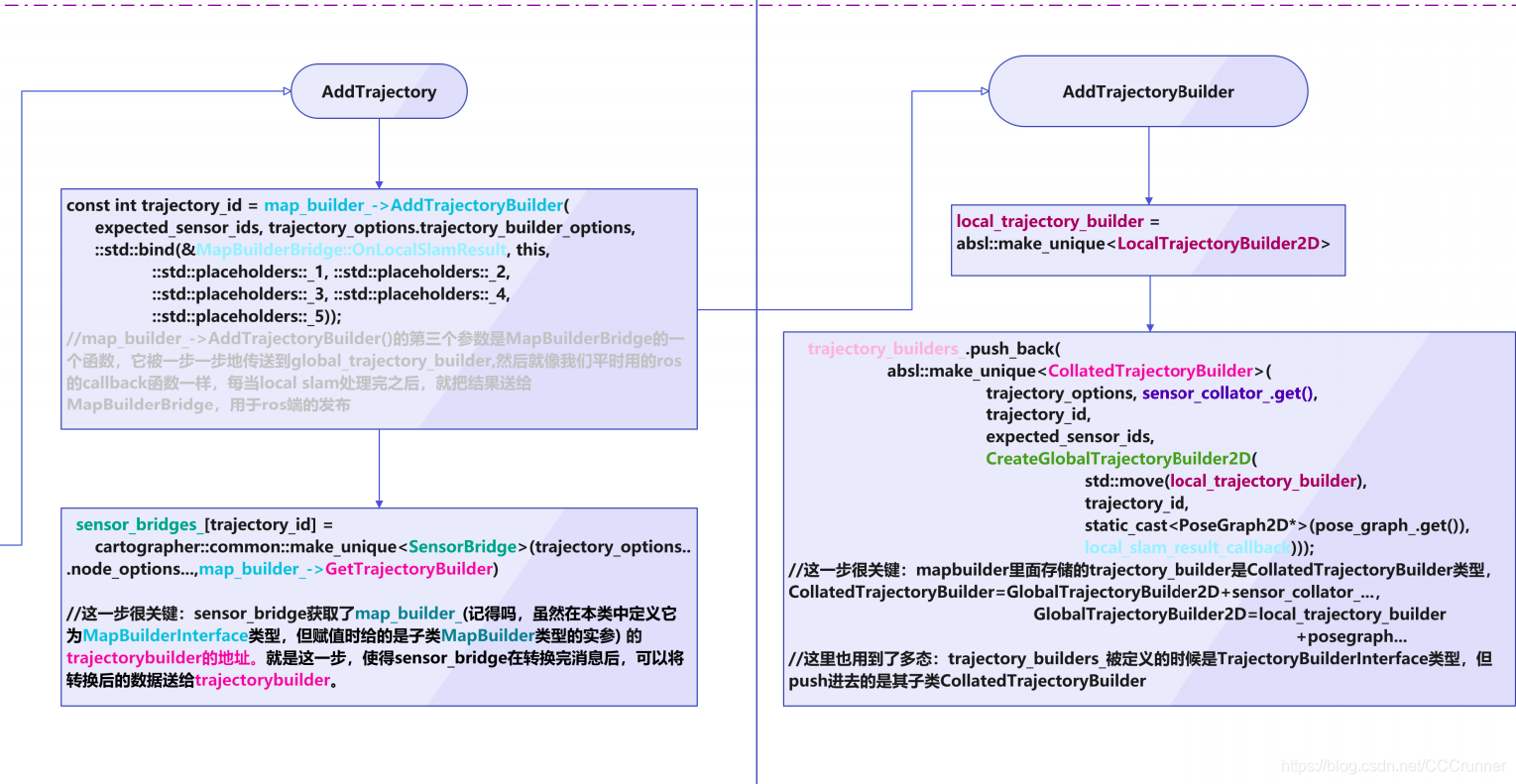Click the arrowhead entering AddTrajectory node's left side
This screenshot has width=1516, height=784.
point(287,92)
